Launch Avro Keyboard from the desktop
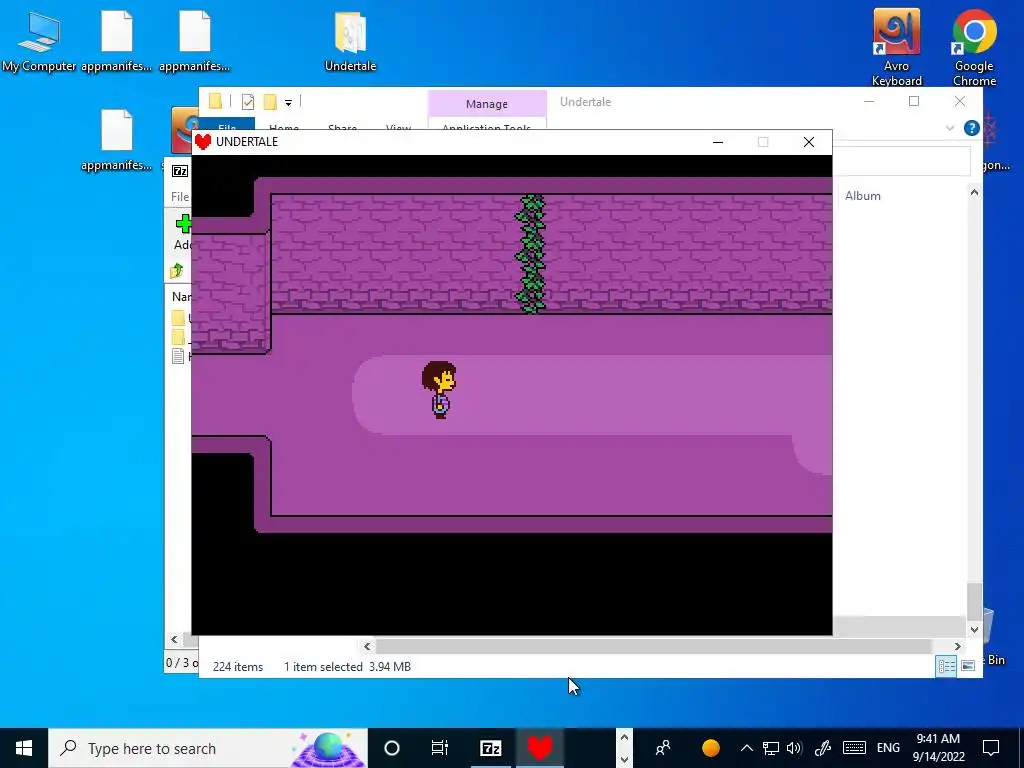Image resolution: width=1024 pixels, height=768 pixels. [897, 46]
